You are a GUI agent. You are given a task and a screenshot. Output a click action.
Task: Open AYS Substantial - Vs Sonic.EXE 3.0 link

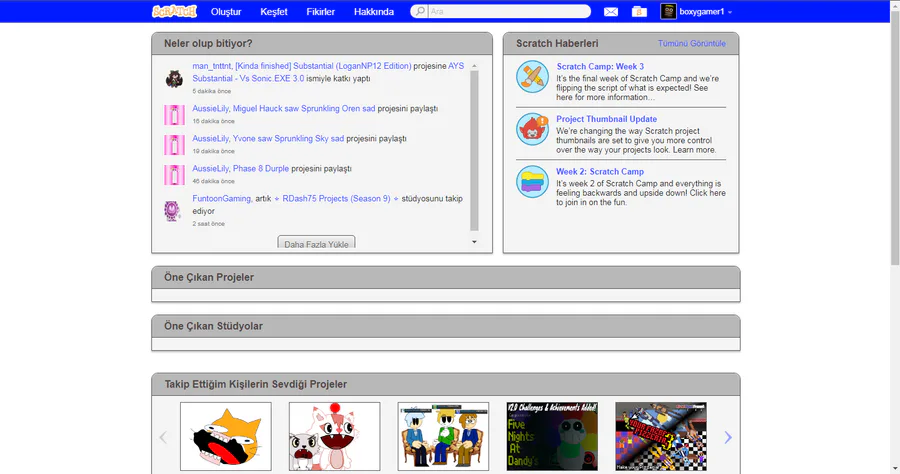click(x=248, y=79)
